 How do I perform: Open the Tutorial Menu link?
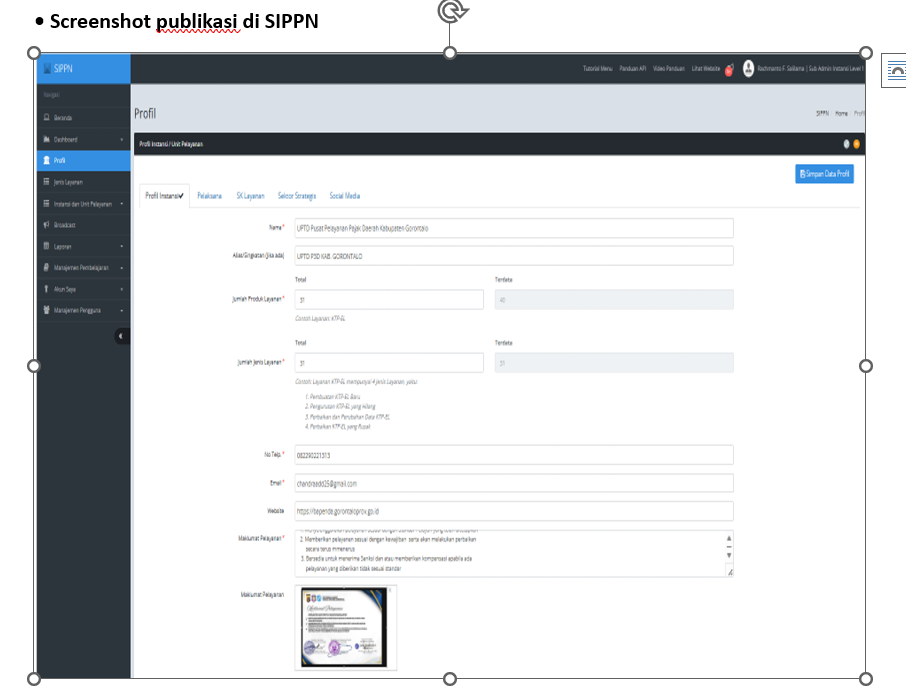pos(597,68)
